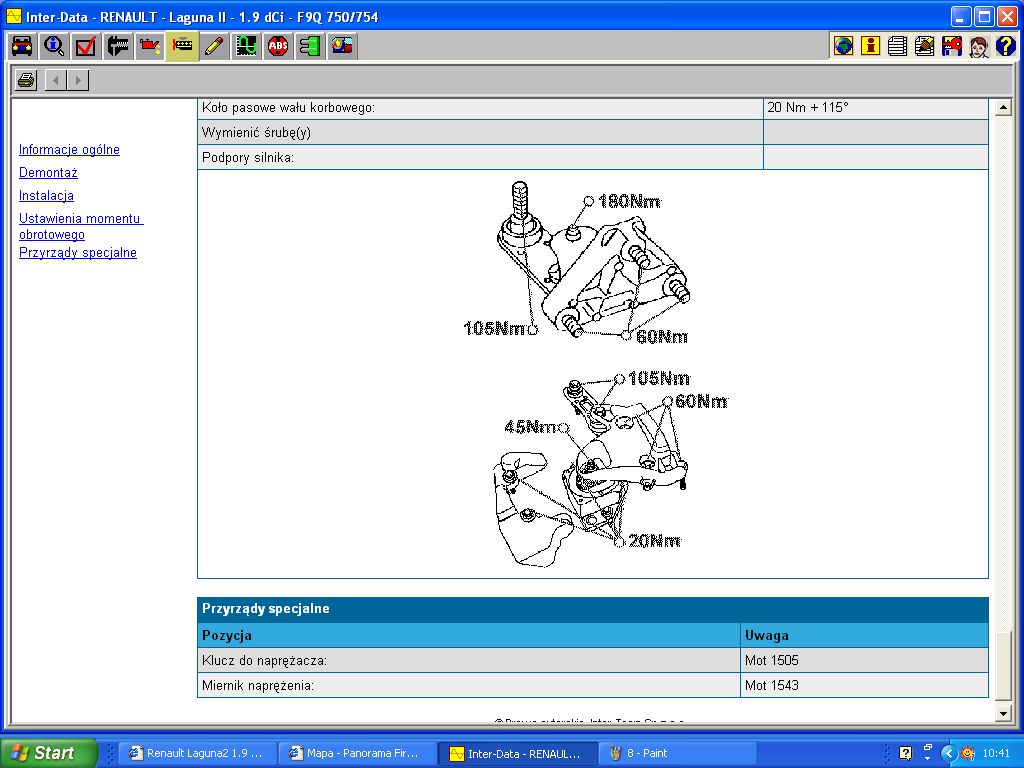The height and width of the screenshot is (768, 1024).
Task: Open the green oscilloscope waveform icon
Action: [x=246, y=46]
